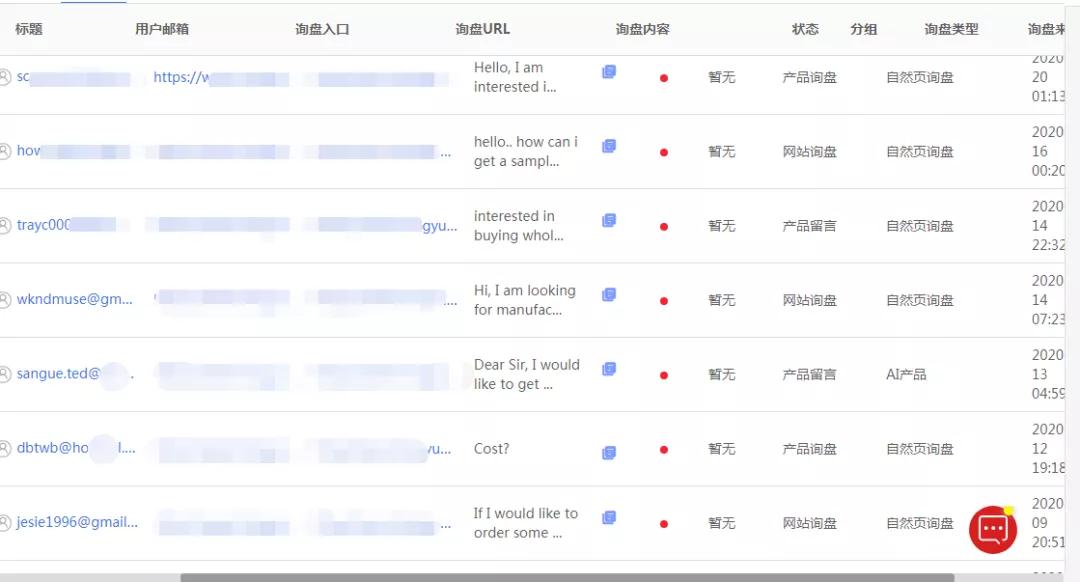Viewport: 1080px width, 582px height.
Task: Click user avatar icon beside wkndmuse email
Action: (5, 300)
